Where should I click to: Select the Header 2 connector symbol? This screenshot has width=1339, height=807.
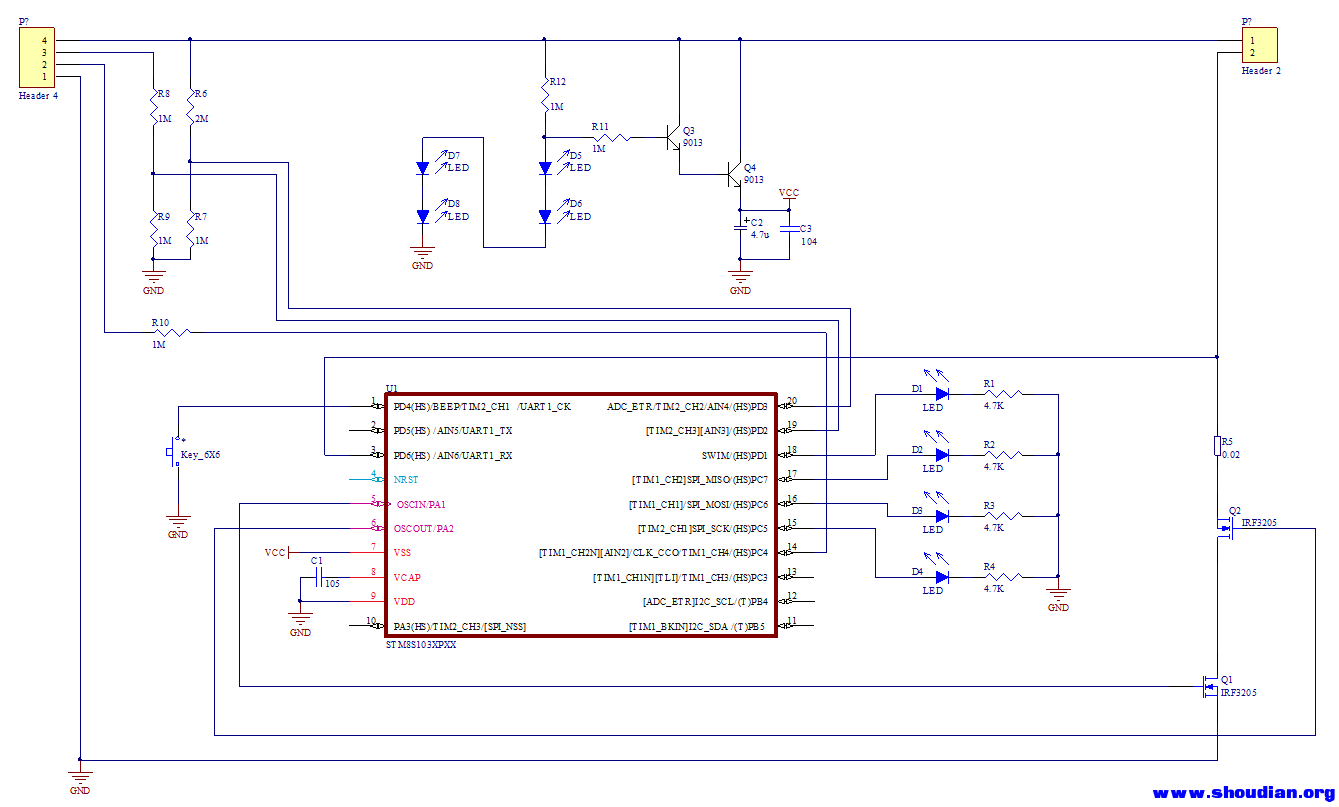pyautogui.click(x=1259, y=46)
